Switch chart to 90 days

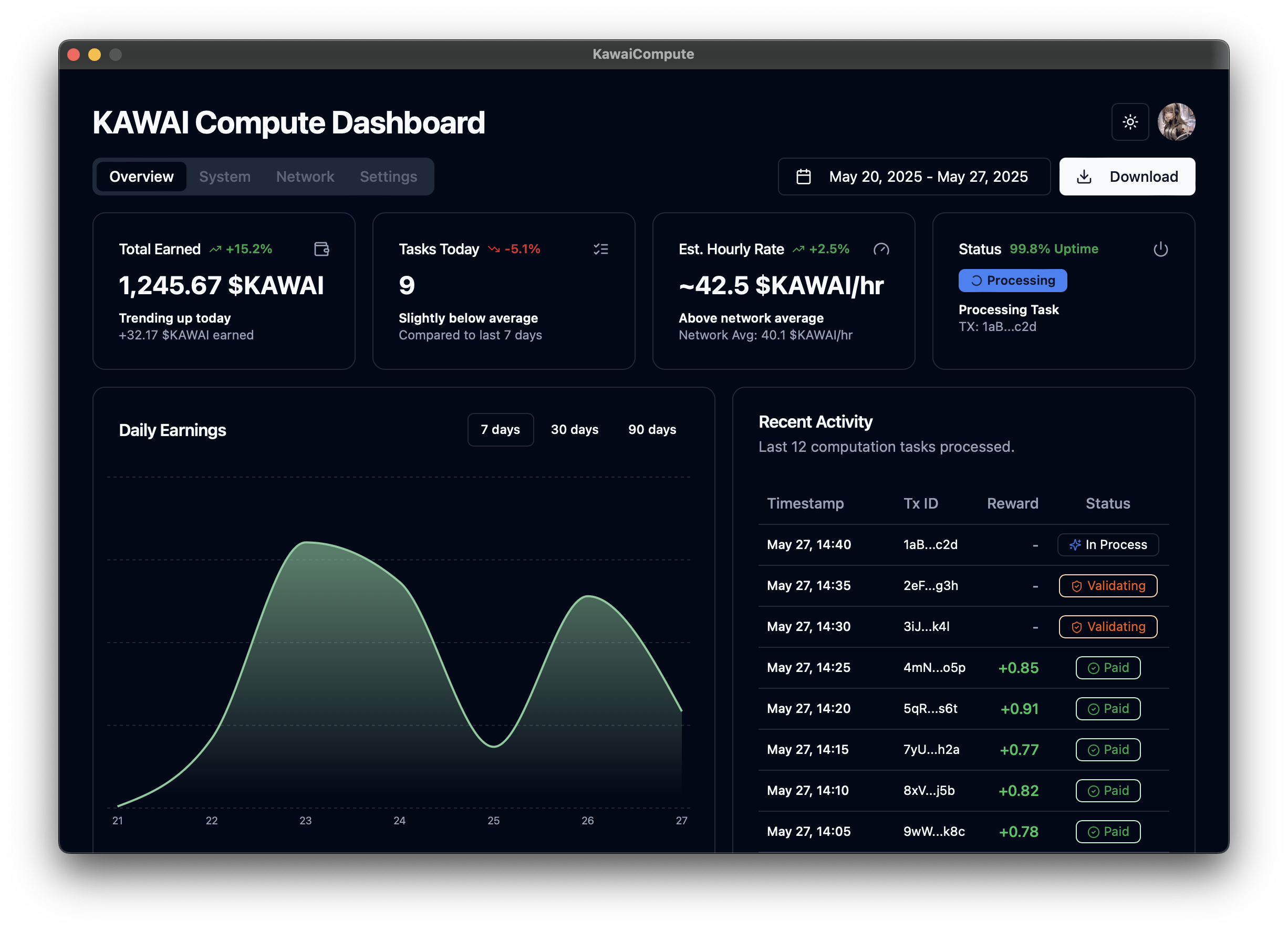point(651,429)
